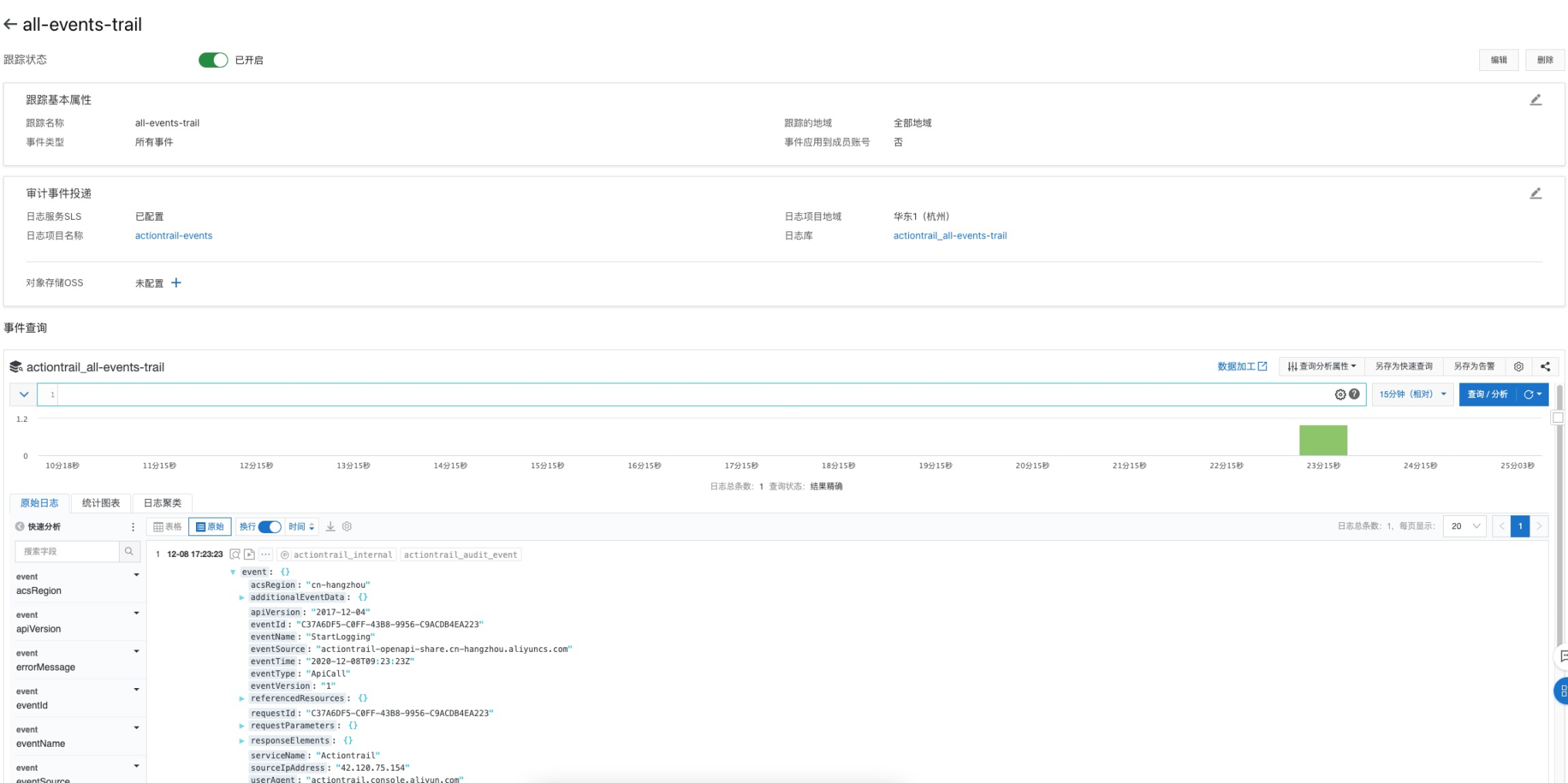The width and height of the screenshot is (1568, 783).
Task: Click the green histogram bar at 23分15秒
Action: [1323, 440]
